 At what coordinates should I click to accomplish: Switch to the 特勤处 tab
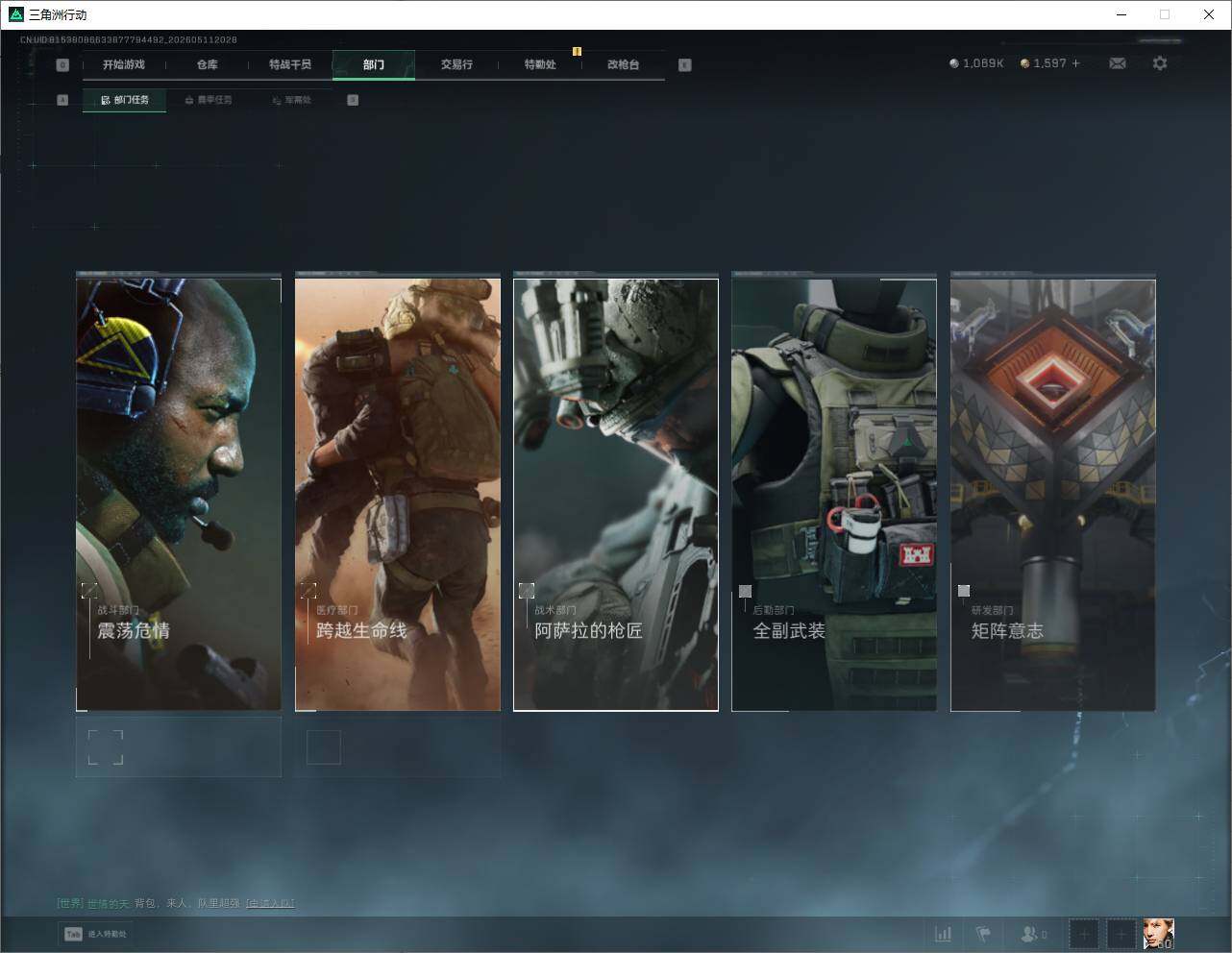tap(540, 64)
